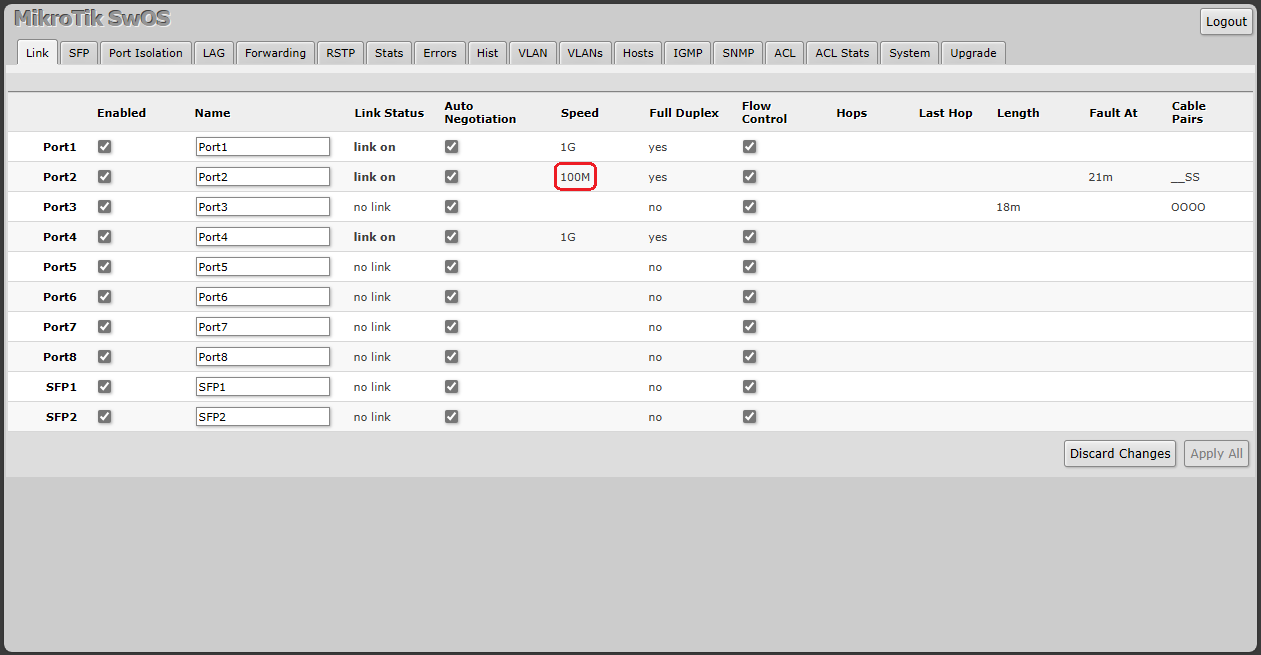1261x655 pixels.
Task: Open the Upgrade tab
Action: coord(973,53)
